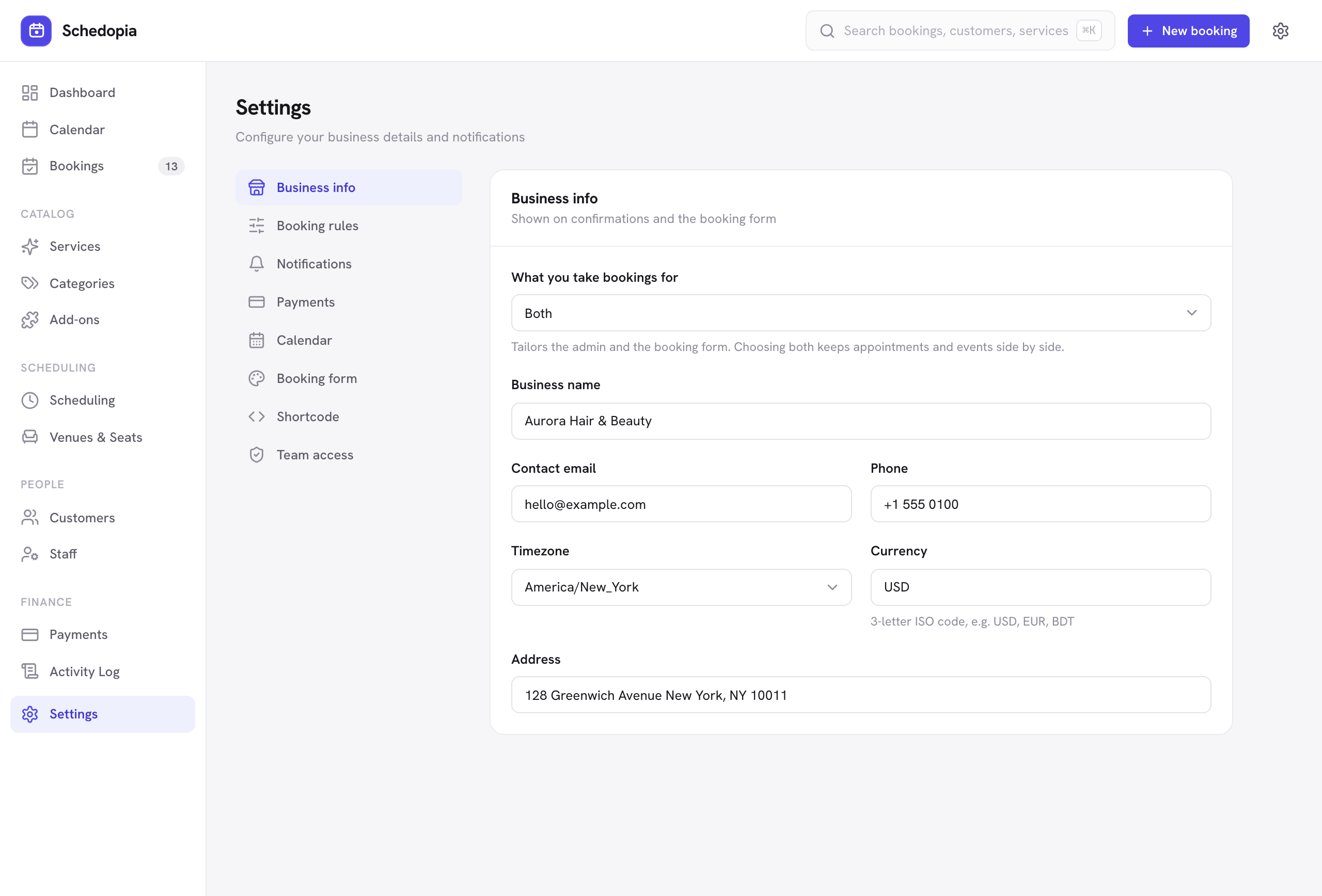Click the Phone number field
Screen dimensions: 1322x896
1040,504
